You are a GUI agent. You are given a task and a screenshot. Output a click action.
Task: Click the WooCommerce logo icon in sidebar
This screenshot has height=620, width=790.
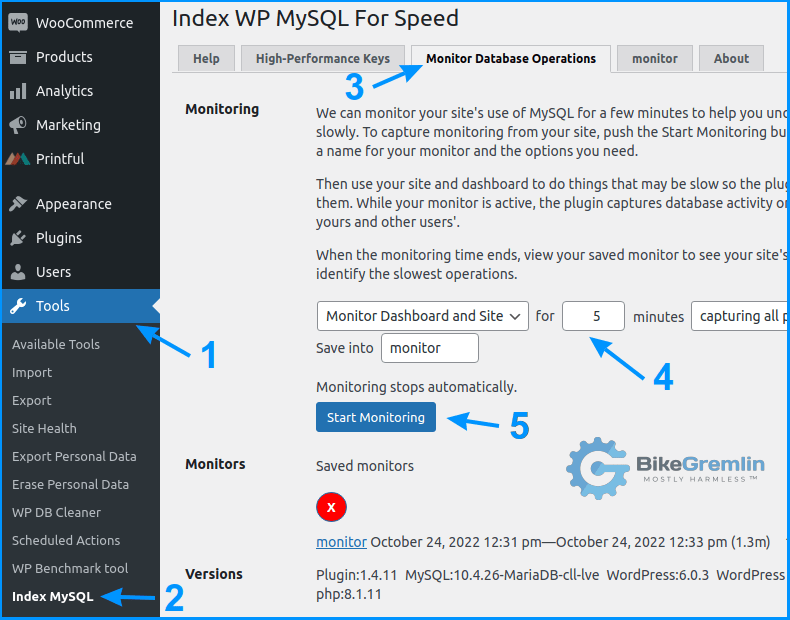coord(18,22)
